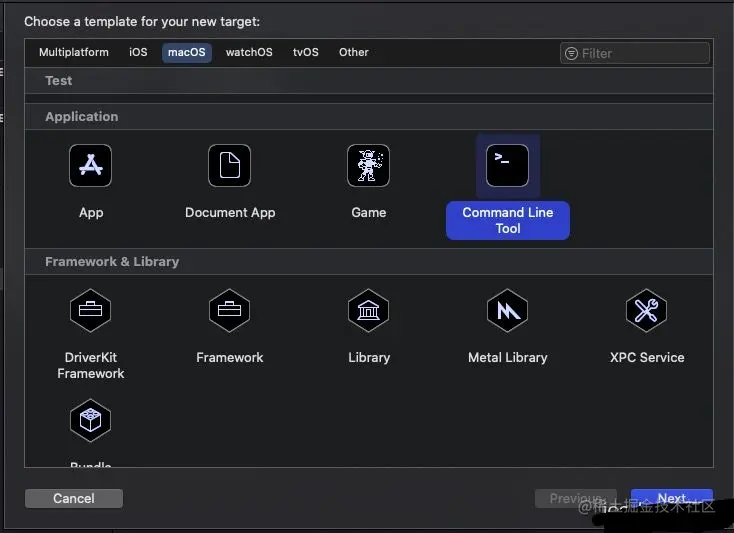Click the DriverKit Framework label
This screenshot has height=533, width=734.
click(x=91, y=365)
